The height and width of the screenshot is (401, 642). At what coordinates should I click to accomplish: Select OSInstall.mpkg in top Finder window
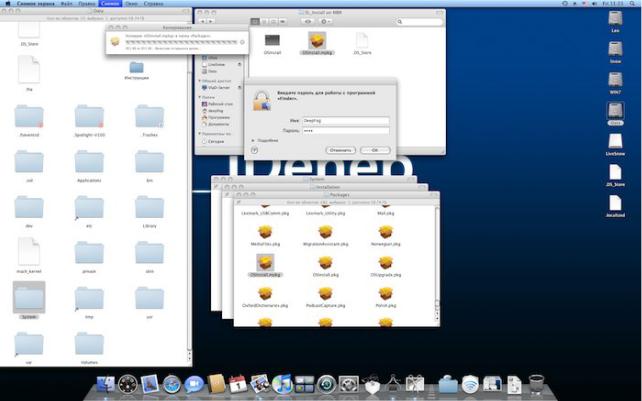317,43
